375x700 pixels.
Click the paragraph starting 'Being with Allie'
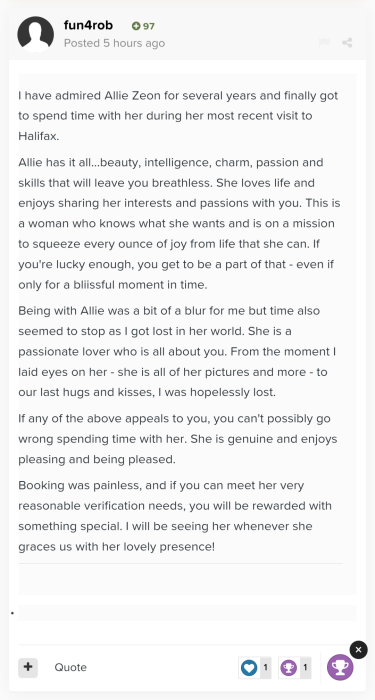[x=180, y=351]
